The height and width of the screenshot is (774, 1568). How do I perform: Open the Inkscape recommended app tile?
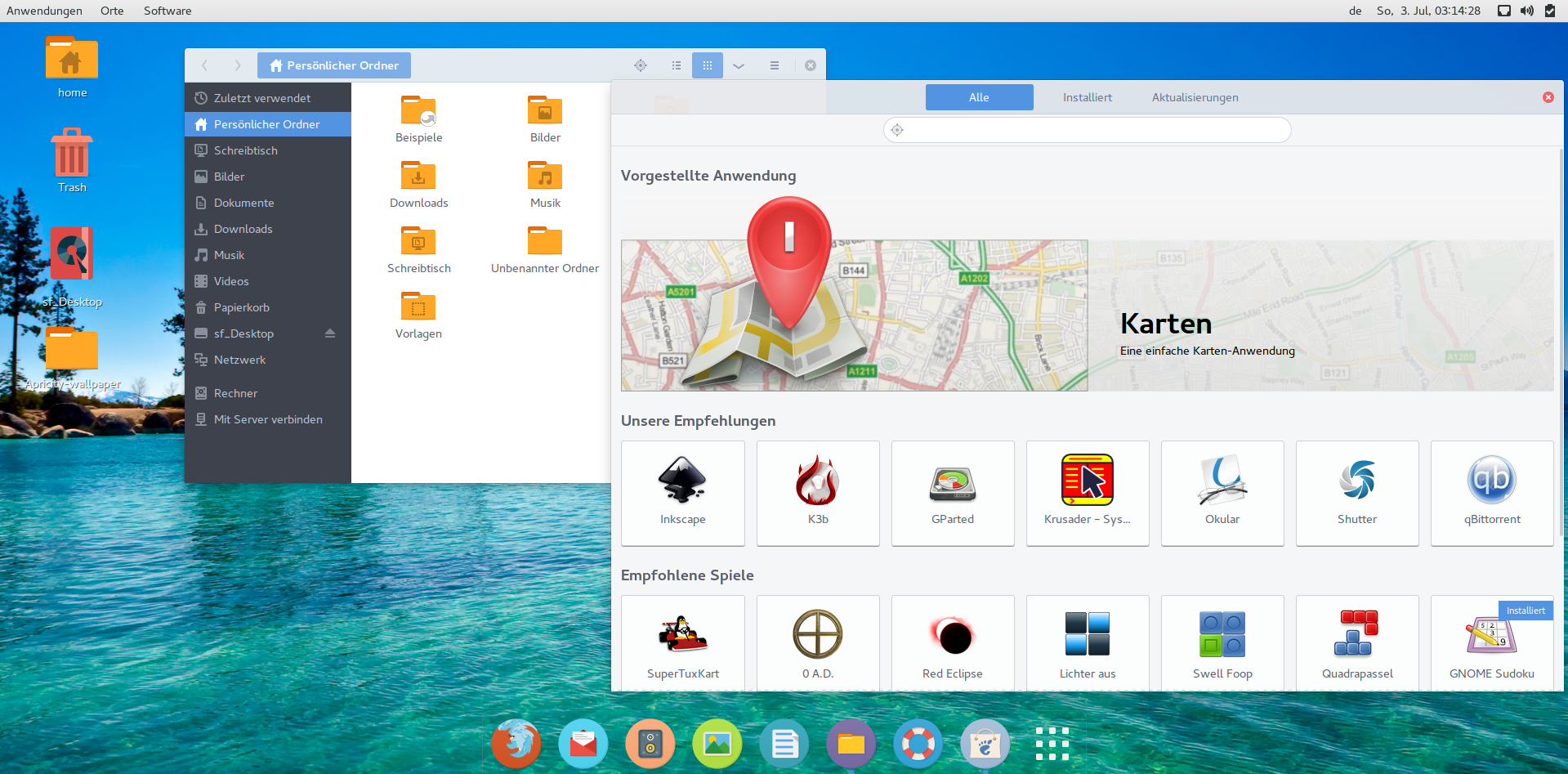683,493
